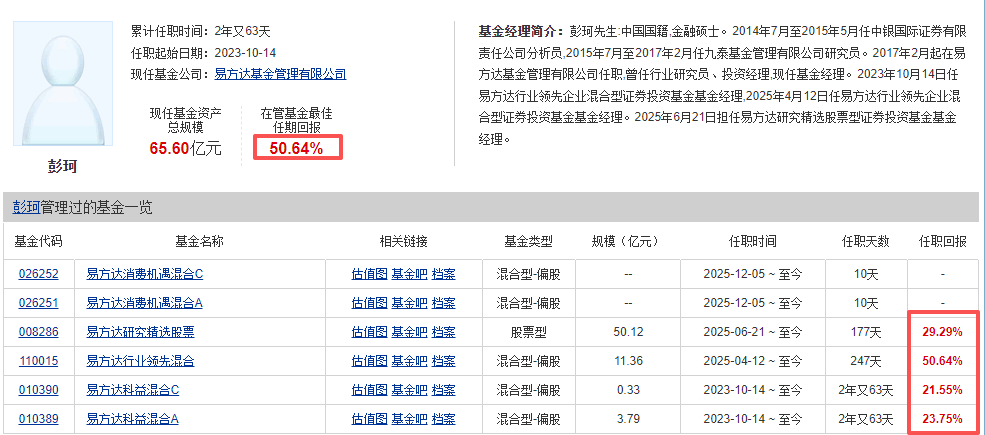Click the 任职时间 column header
Screen dimensions: 985x435
pyautogui.click(x=753, y=241)
